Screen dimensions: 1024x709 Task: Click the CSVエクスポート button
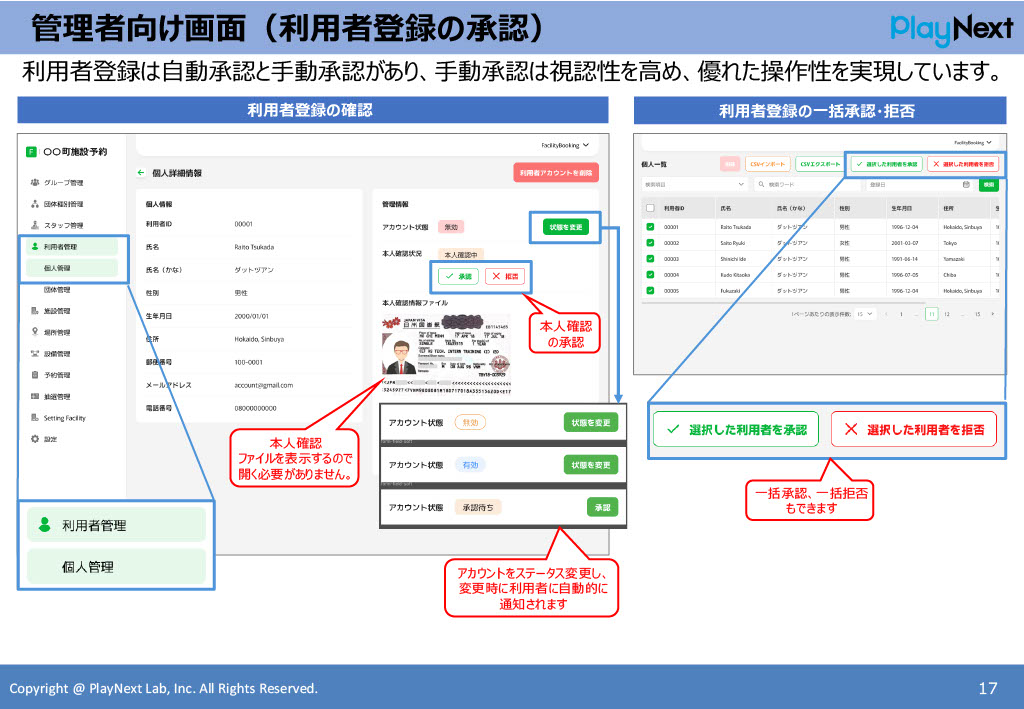tap(819, 164)
